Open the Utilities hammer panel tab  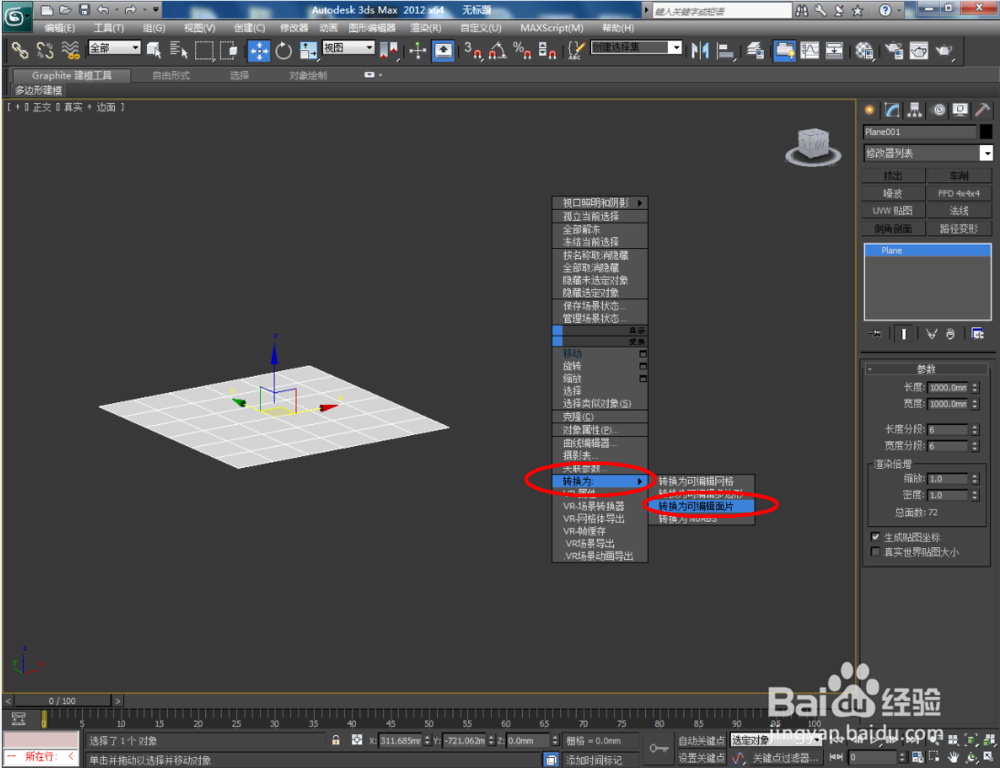pos(982,110)
